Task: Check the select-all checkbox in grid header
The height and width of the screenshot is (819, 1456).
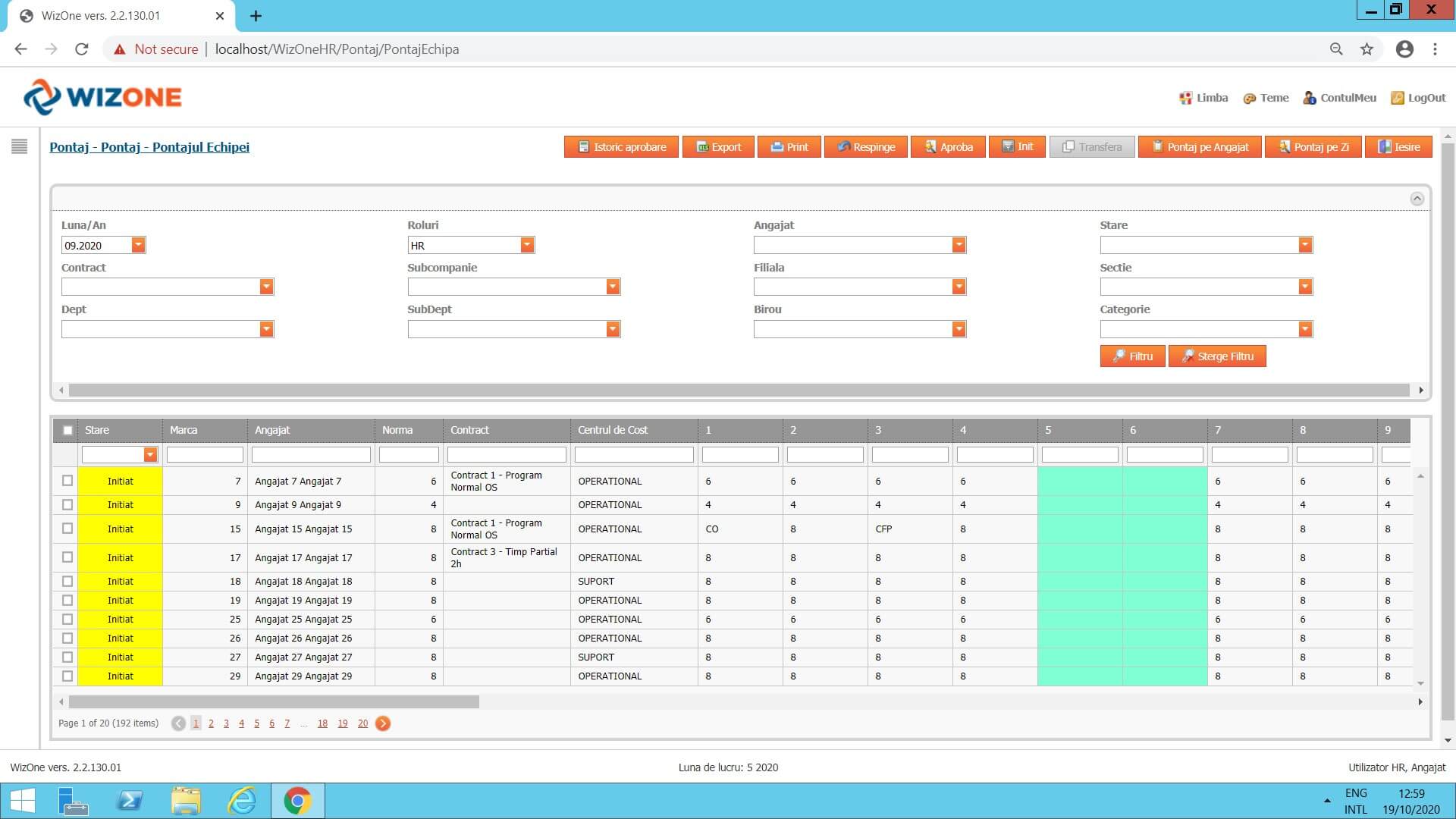Action: (67, 430)
